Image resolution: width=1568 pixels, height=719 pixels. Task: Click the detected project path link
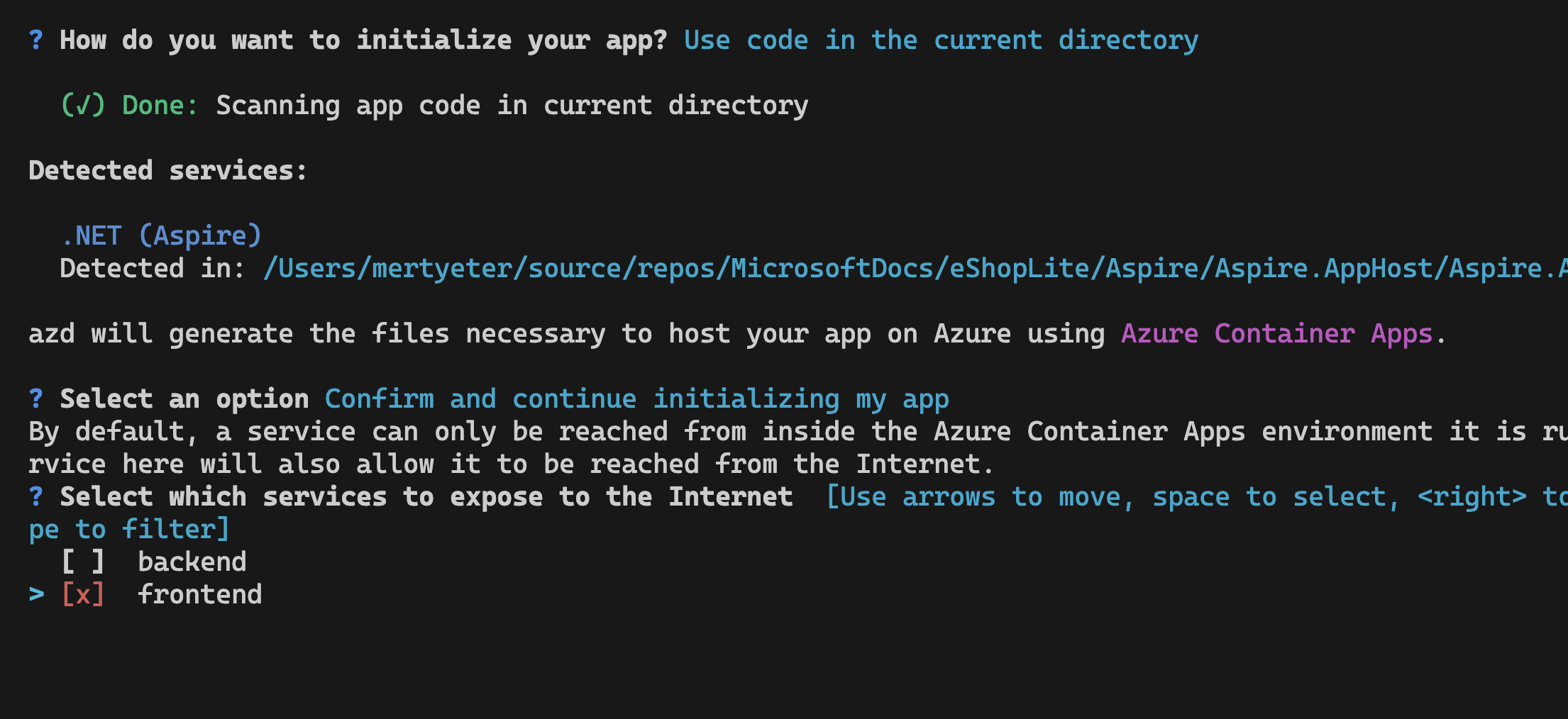point(915,269)
